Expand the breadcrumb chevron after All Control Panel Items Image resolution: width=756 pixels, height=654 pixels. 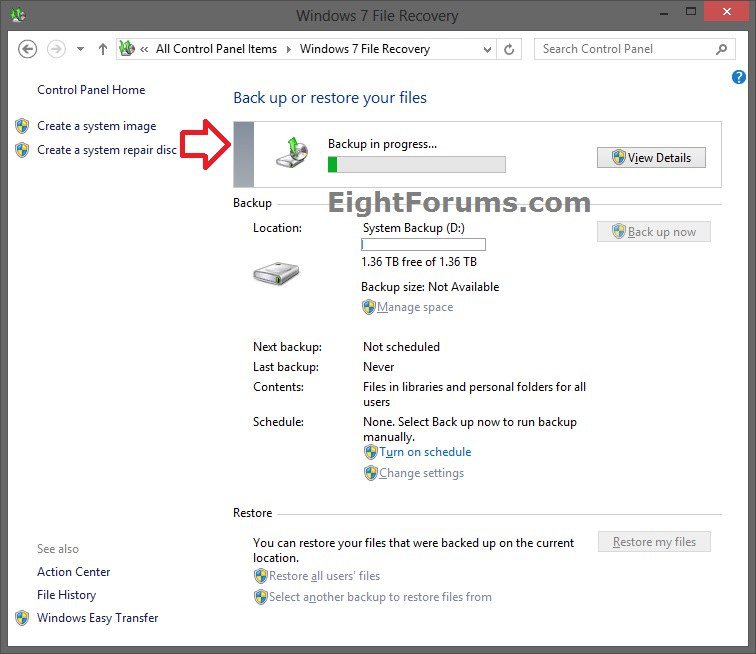[288, 49]
